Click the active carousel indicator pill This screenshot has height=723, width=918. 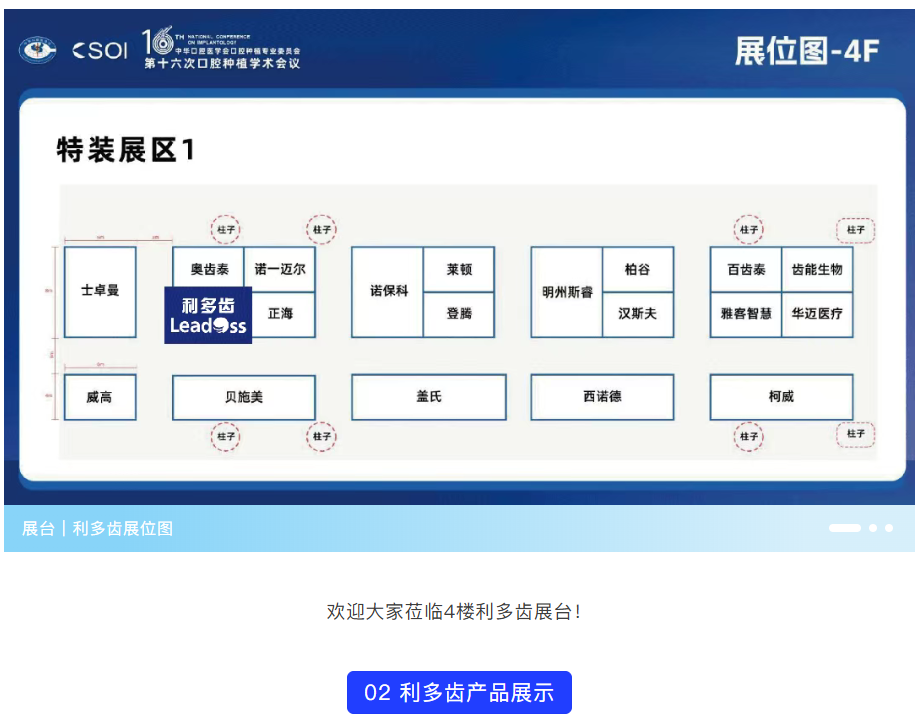tap(844, 528)
